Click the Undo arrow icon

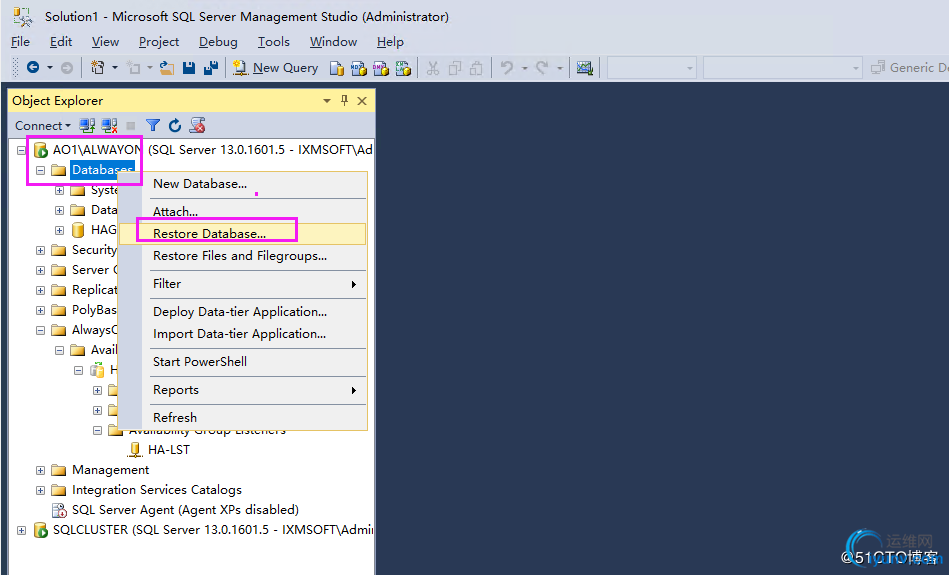point(507,68)
